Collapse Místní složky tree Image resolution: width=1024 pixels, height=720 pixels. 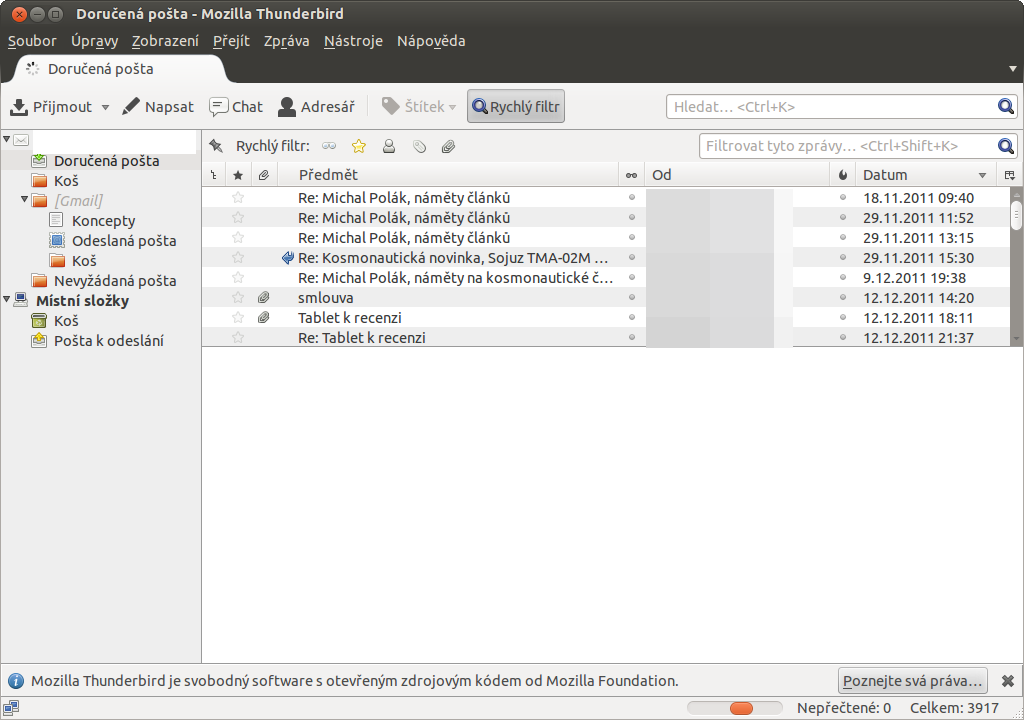(x=7, y=299)
